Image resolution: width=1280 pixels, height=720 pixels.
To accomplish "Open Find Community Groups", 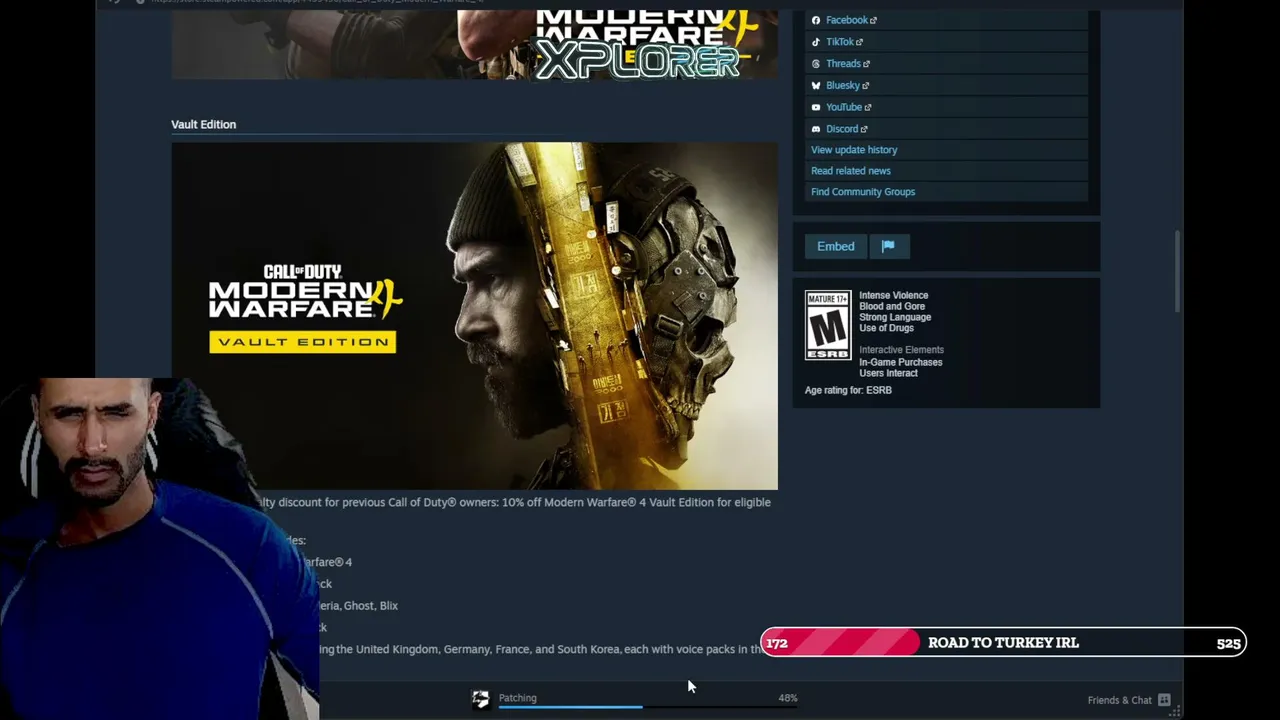I will click(863, 192).
